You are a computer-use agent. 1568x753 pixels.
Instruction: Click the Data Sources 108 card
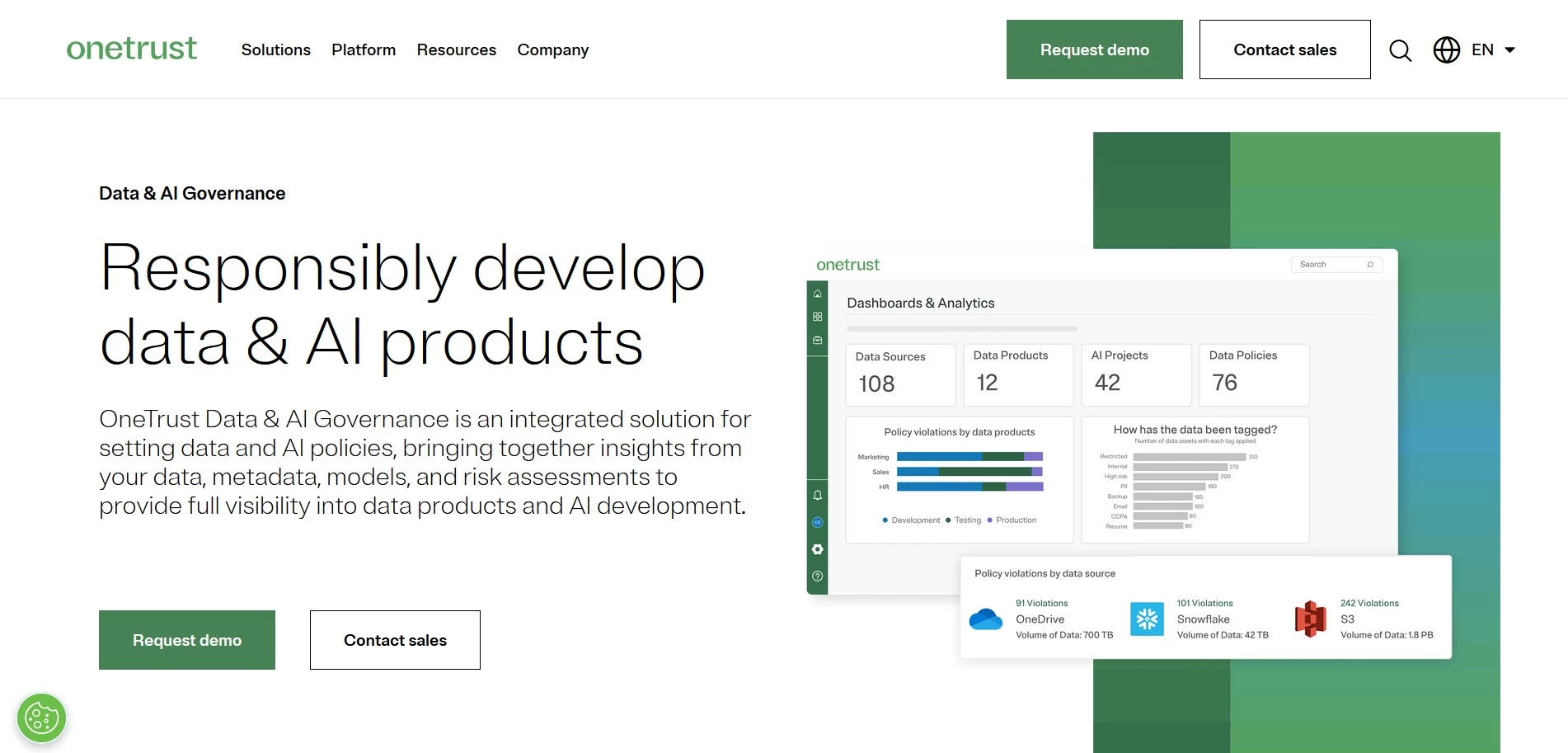click(x=900, y=375)
